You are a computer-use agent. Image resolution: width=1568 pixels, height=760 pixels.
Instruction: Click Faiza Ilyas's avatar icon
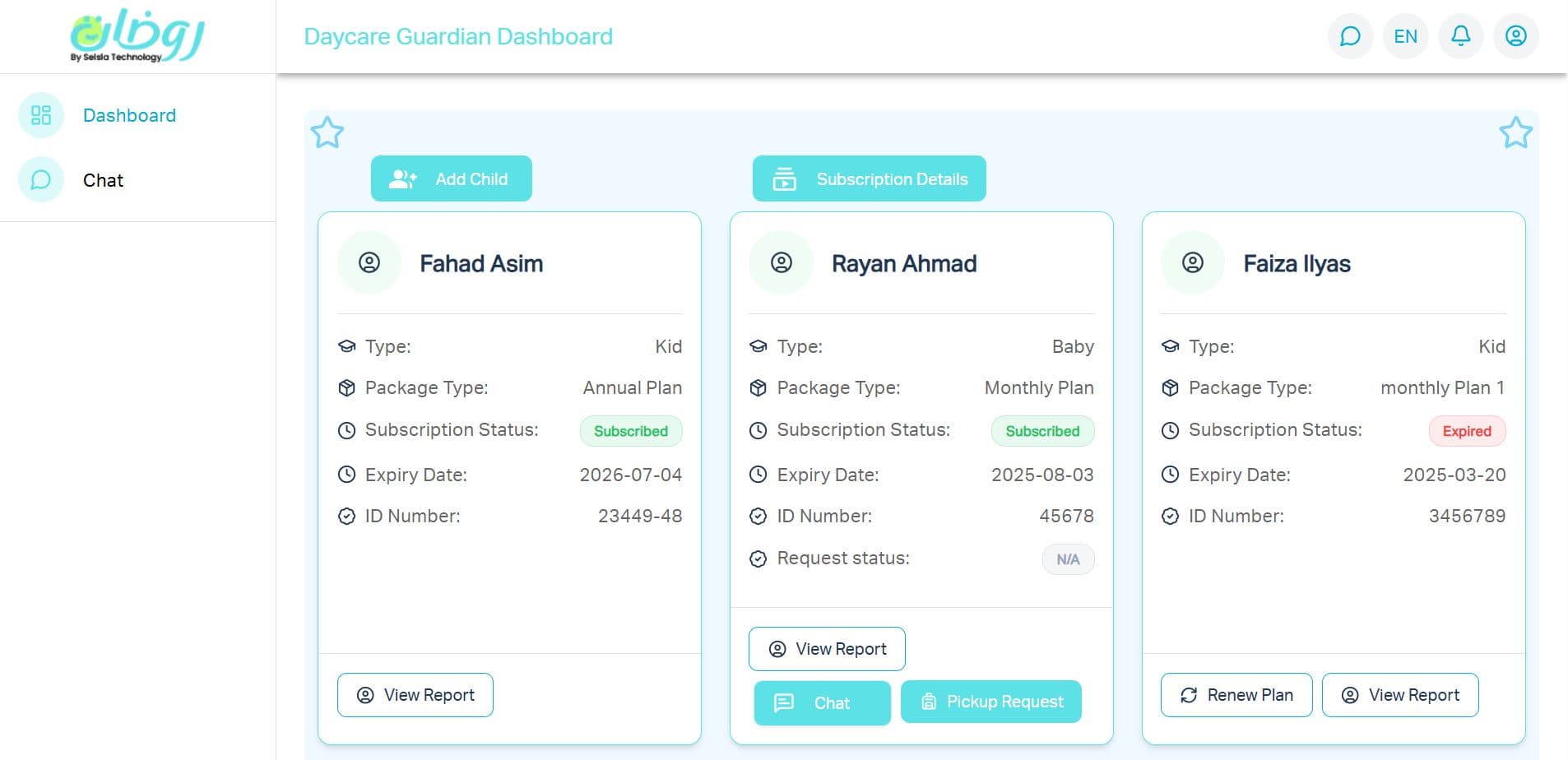[1192, 263]
